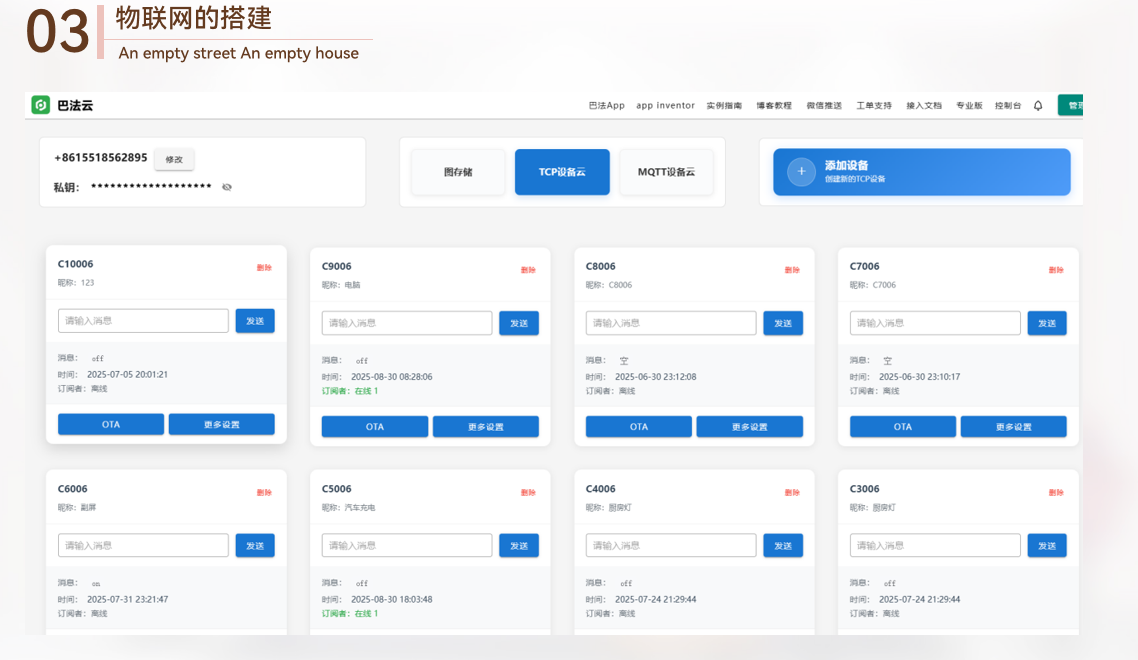This screenshot has width=1138, height=660.
Task: Go to 接入文档 in the navigation
Action: point(924,105)
